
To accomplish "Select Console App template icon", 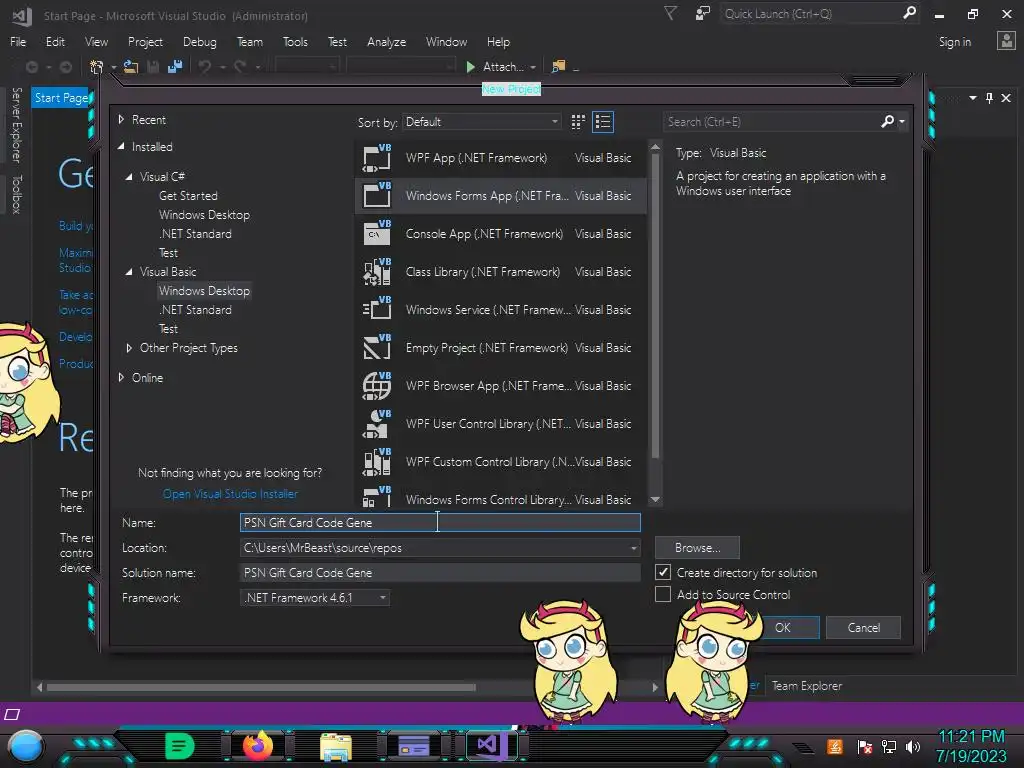I will point(377,234).
